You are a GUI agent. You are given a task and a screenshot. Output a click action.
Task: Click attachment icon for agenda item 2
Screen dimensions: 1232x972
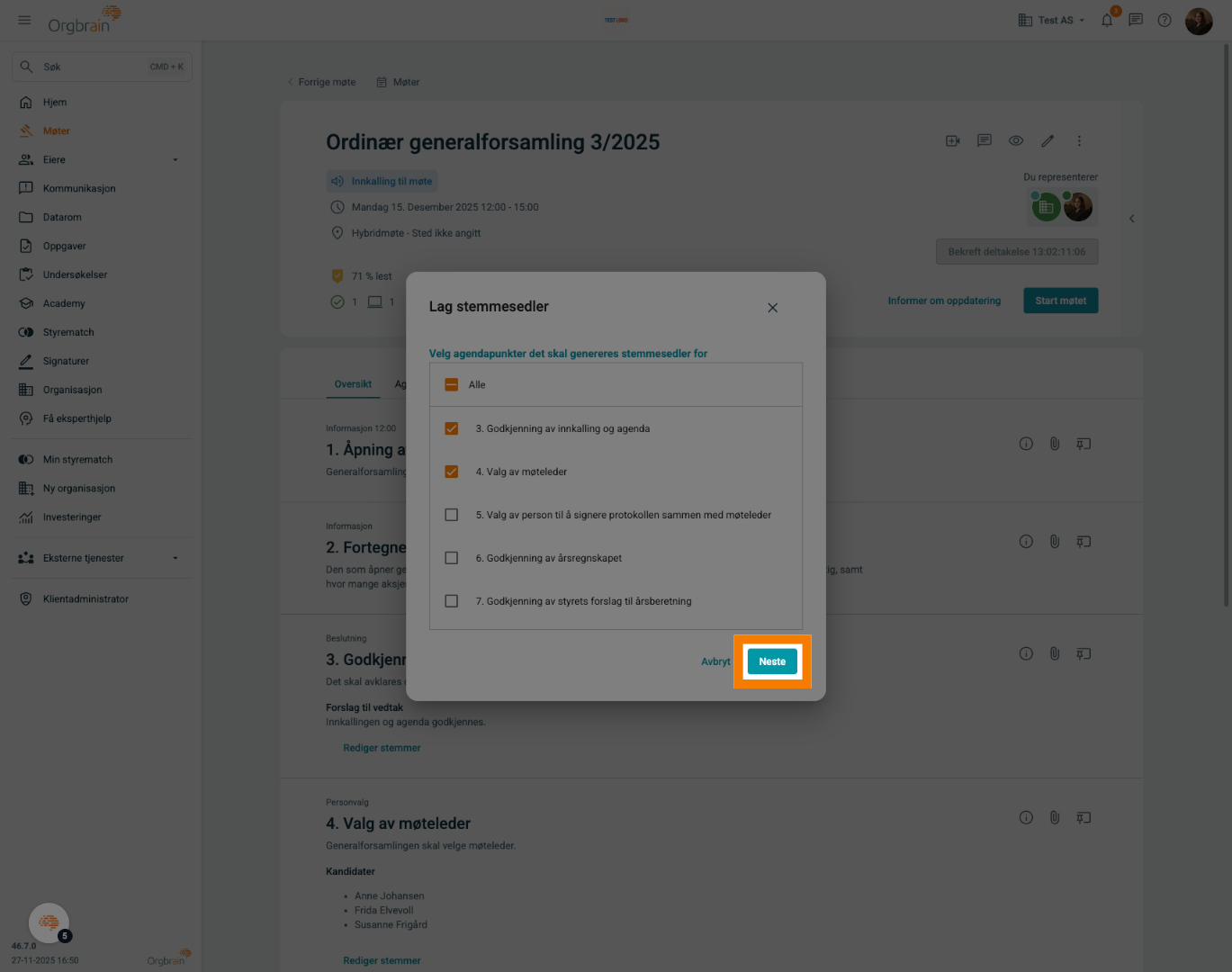pyautogui.click(x=1055, y=542)
